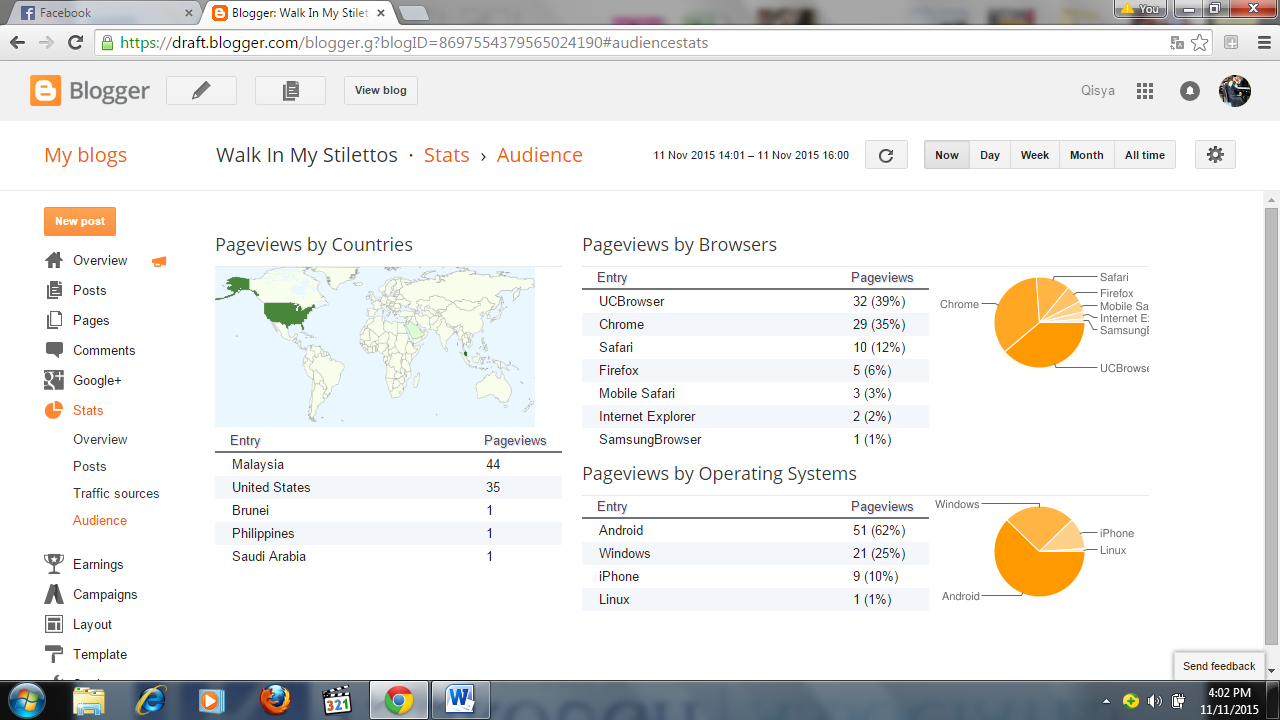Click the Audience breadcrumb link
1280x720 pixels.
coord(540,155)
